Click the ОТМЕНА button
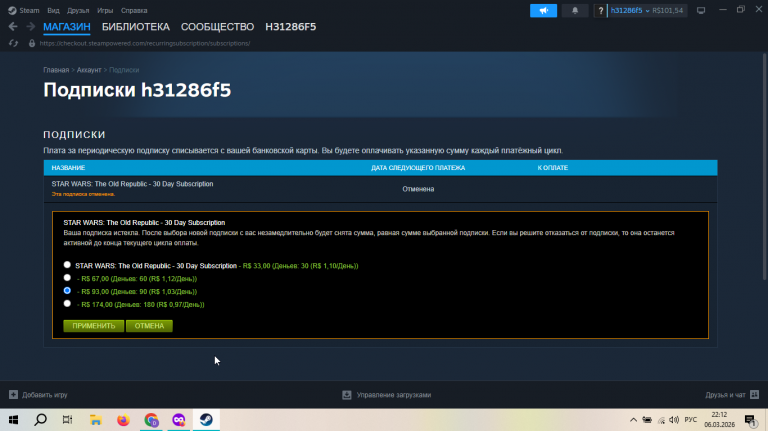 pos(149,326)
